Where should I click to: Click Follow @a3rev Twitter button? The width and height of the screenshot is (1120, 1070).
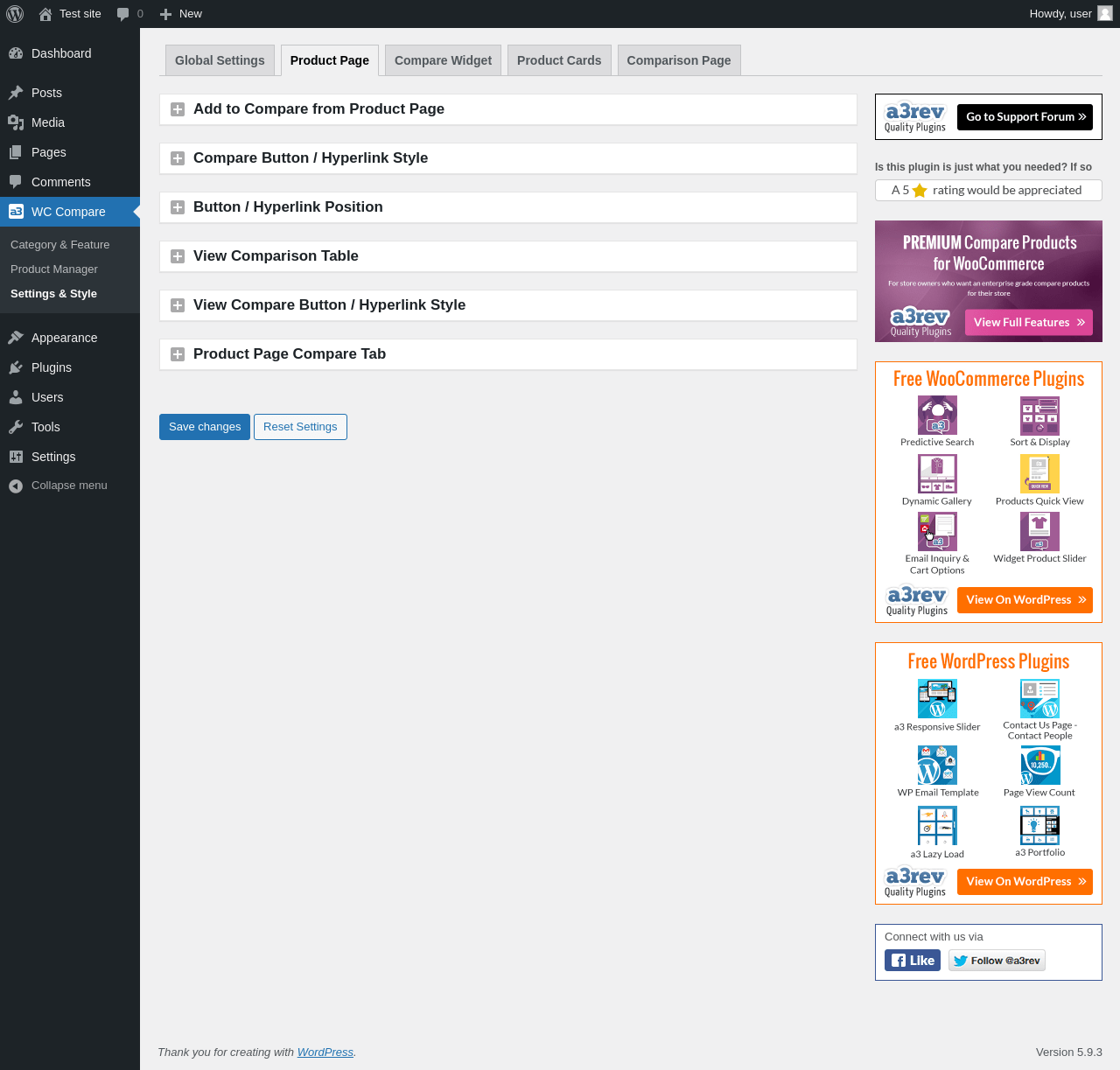[997, 961]
